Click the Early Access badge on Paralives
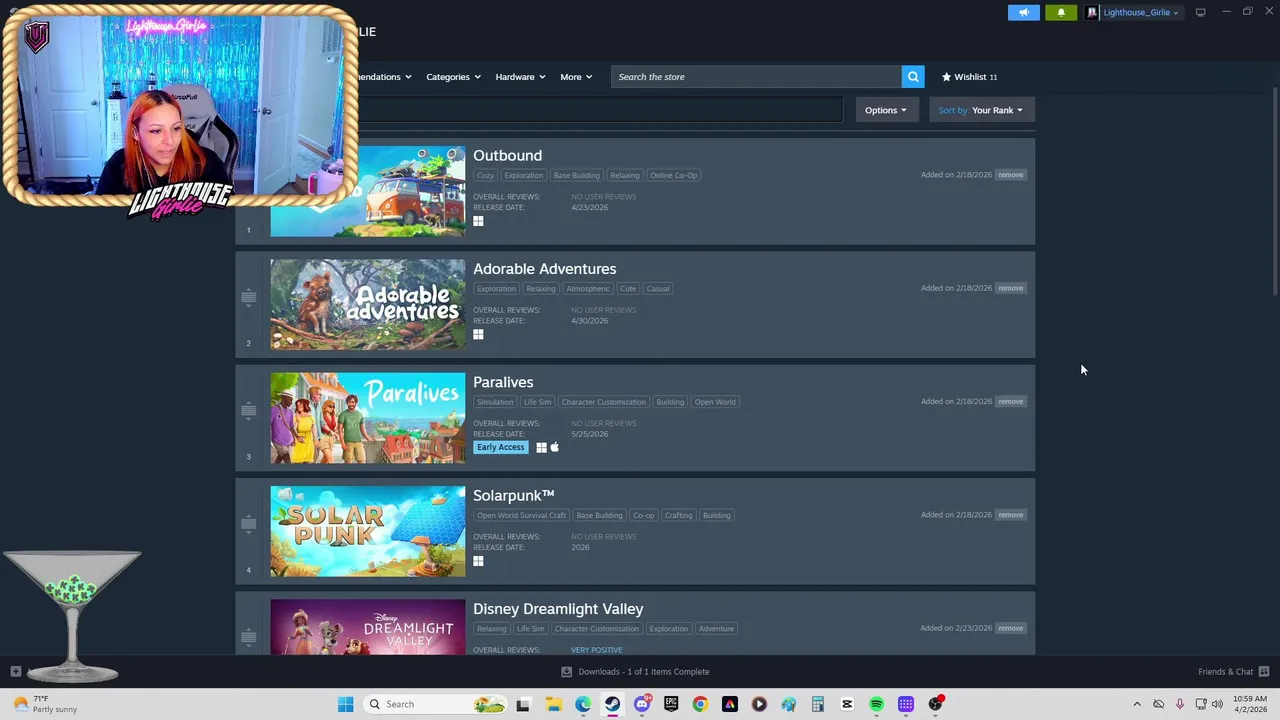The image size is (1280, 720). (500, 447)
